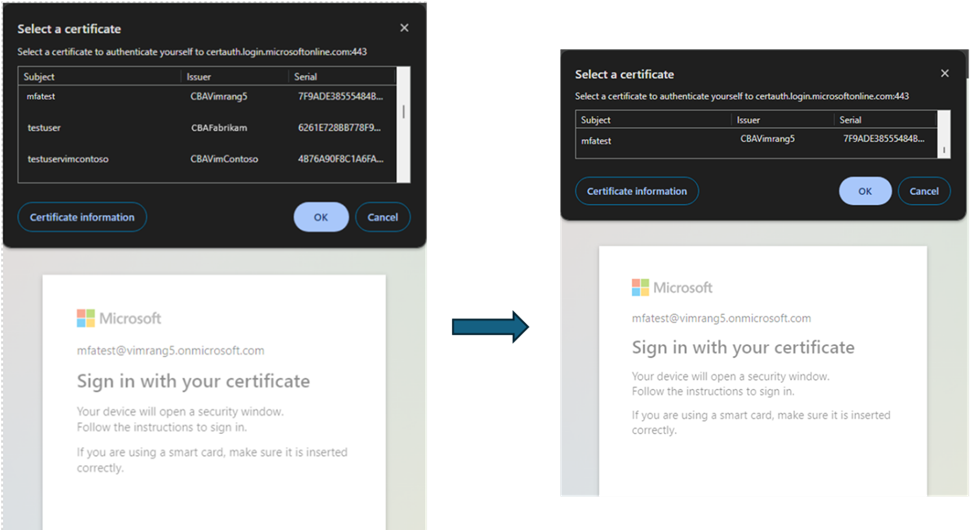The width and height of the screenshot is (974, 530).
Task: Cancel the left certificate selection dialog
Action: (383, 217)
